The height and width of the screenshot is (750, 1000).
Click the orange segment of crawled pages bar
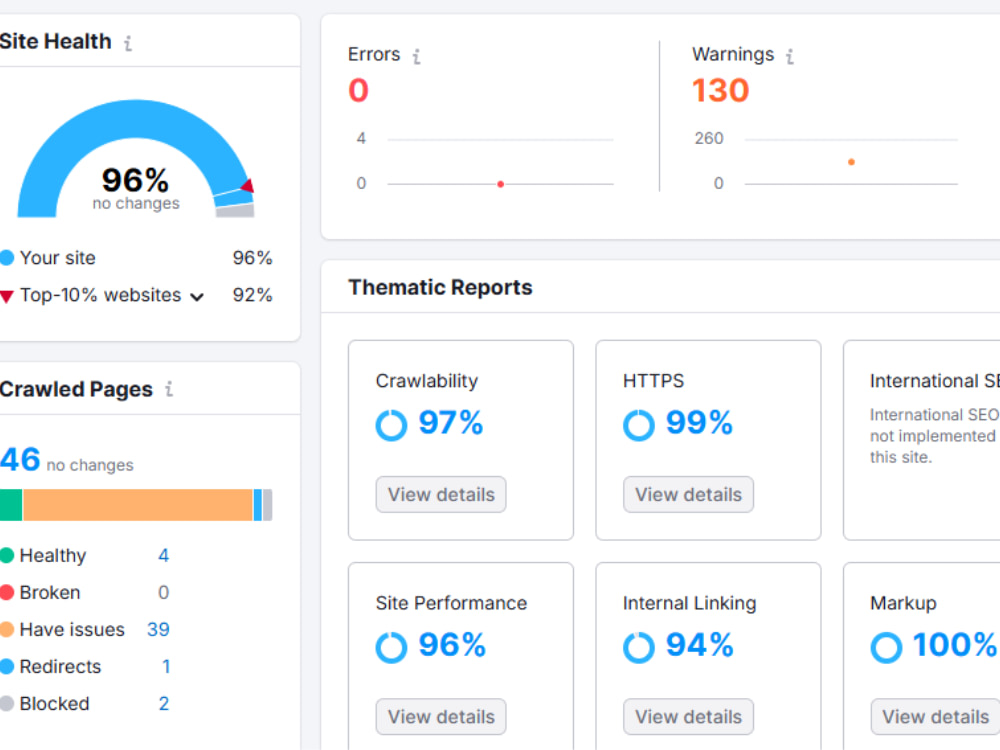pos(138,505)
